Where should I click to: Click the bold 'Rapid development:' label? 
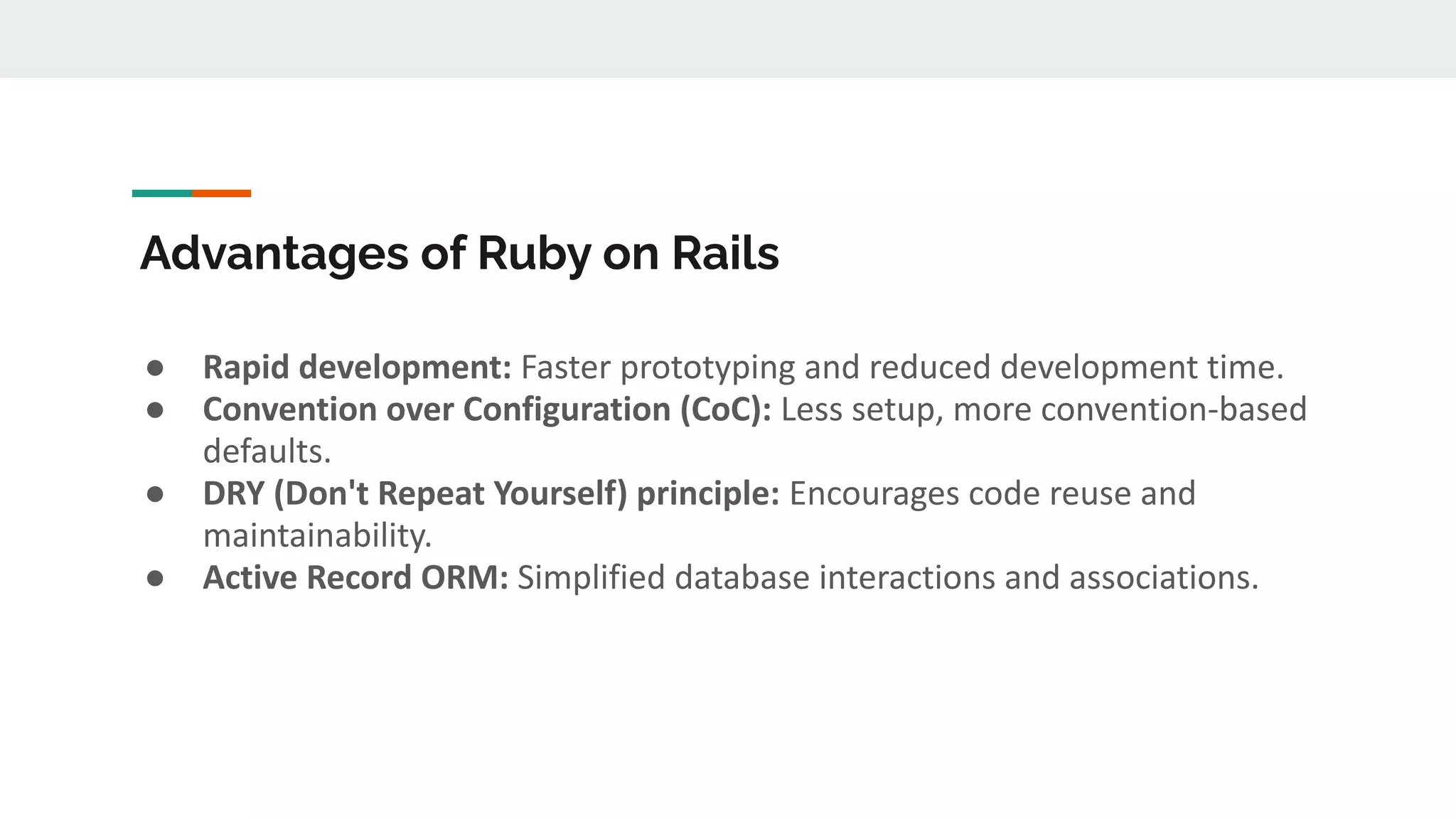357,368
